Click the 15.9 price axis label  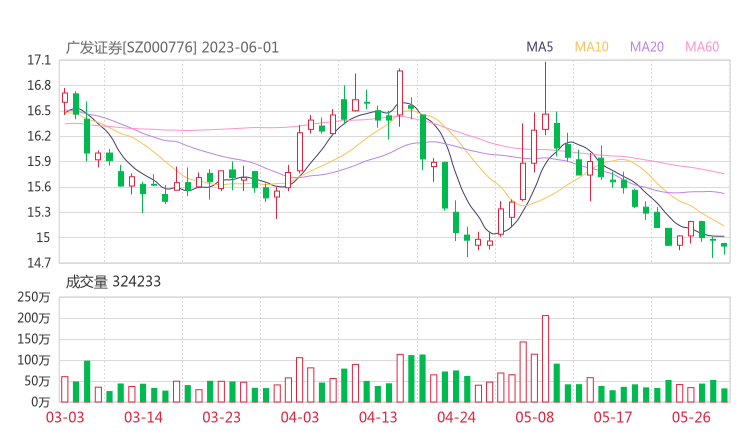39,162
